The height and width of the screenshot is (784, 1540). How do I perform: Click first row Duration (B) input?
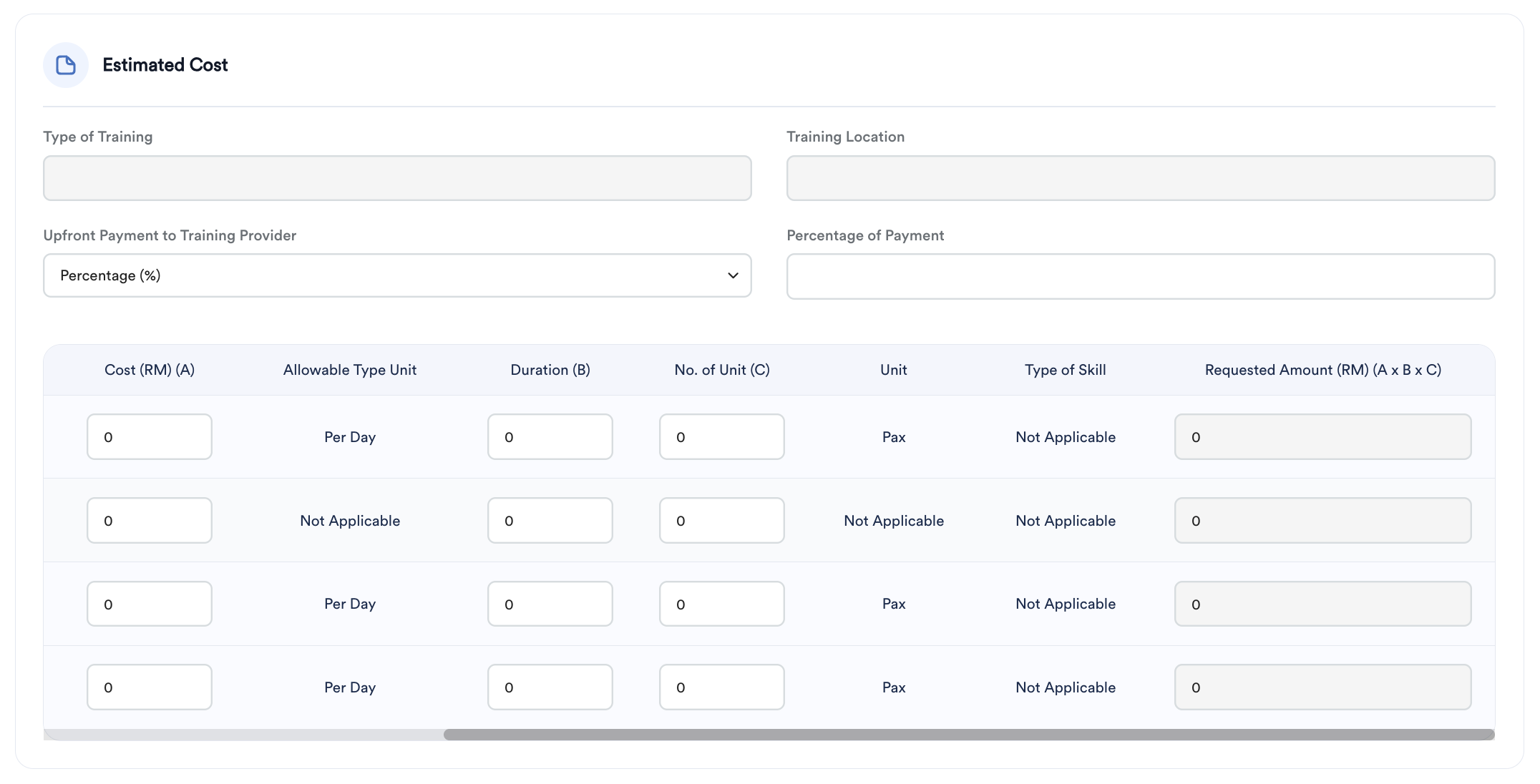click(550, 437)
